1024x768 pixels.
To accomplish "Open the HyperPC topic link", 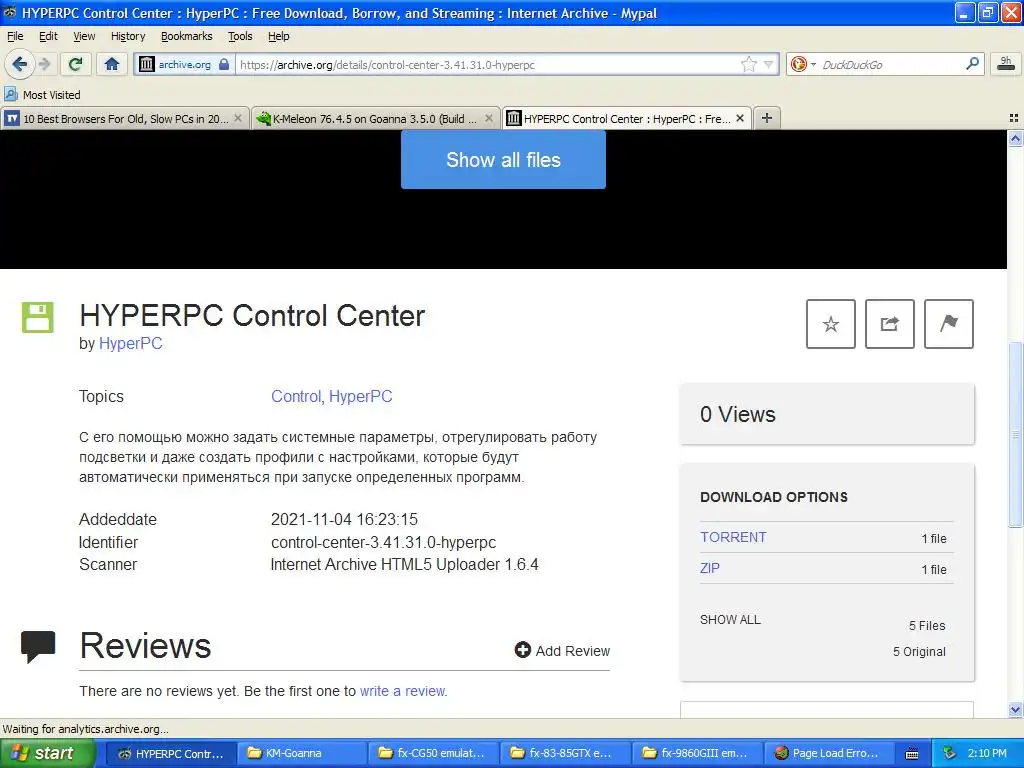I will (x=360, y=396).
